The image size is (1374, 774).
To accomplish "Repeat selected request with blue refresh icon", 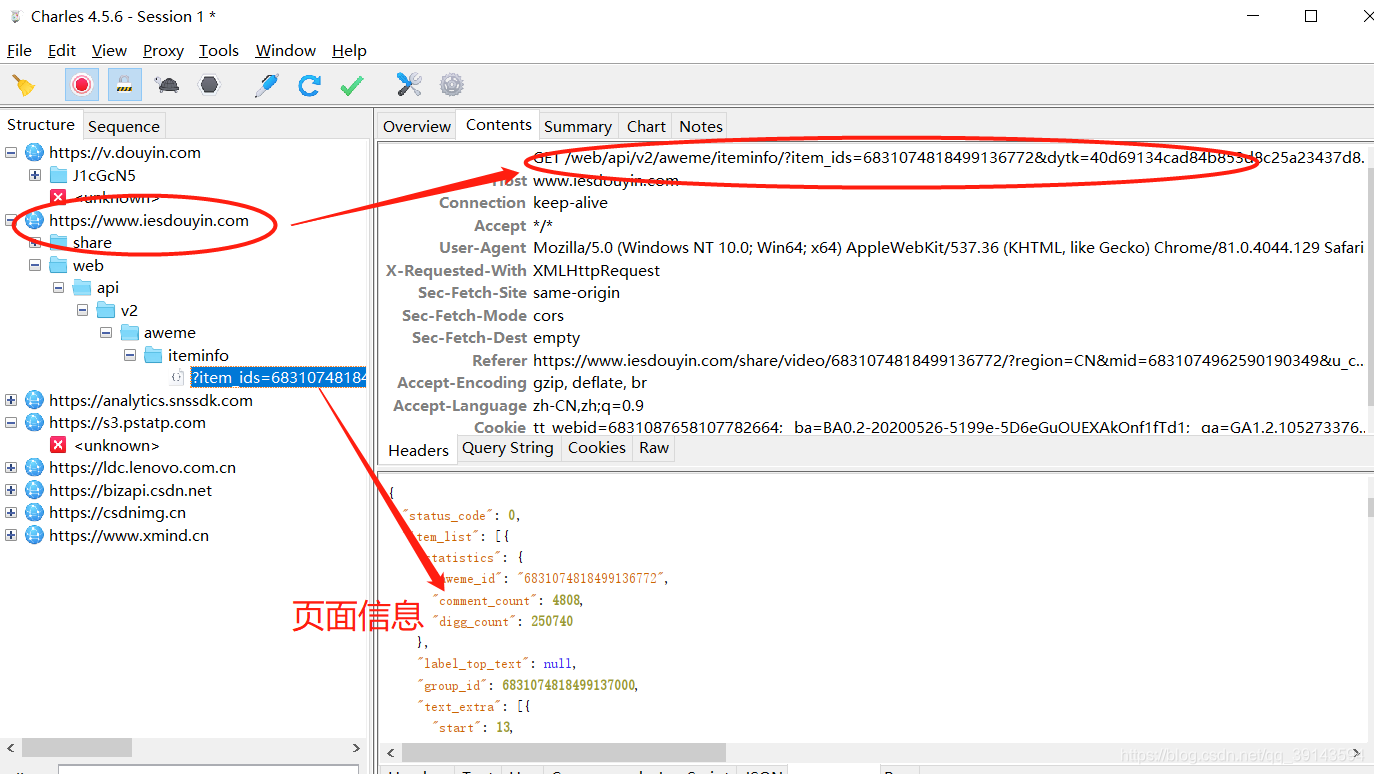I will pos(309,85).
